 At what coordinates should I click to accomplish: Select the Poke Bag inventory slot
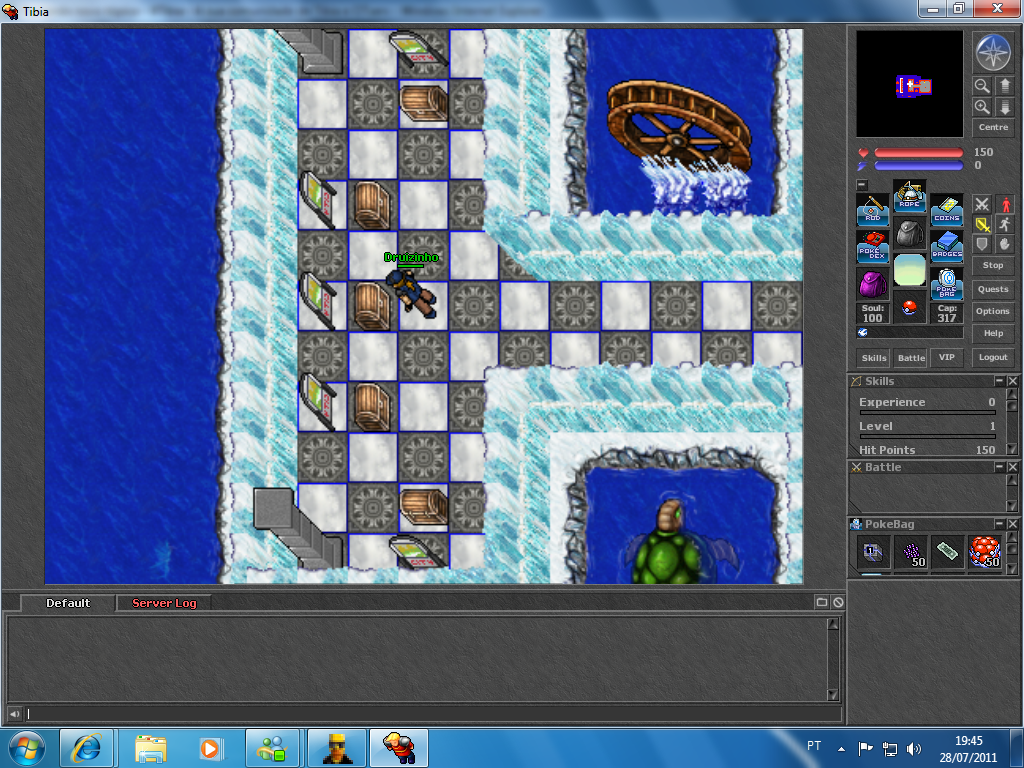946,283
